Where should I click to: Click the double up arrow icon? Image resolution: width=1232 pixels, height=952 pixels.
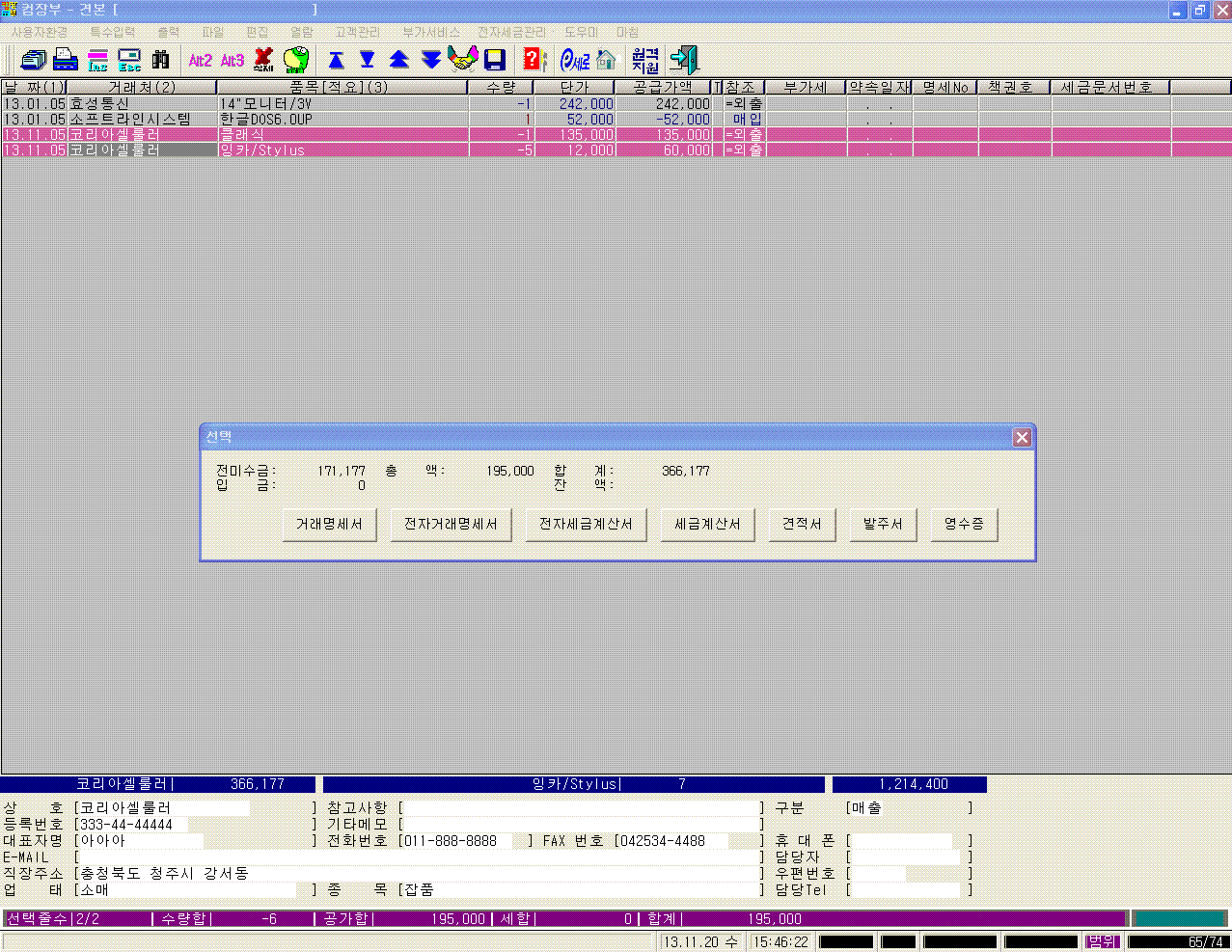399,60
